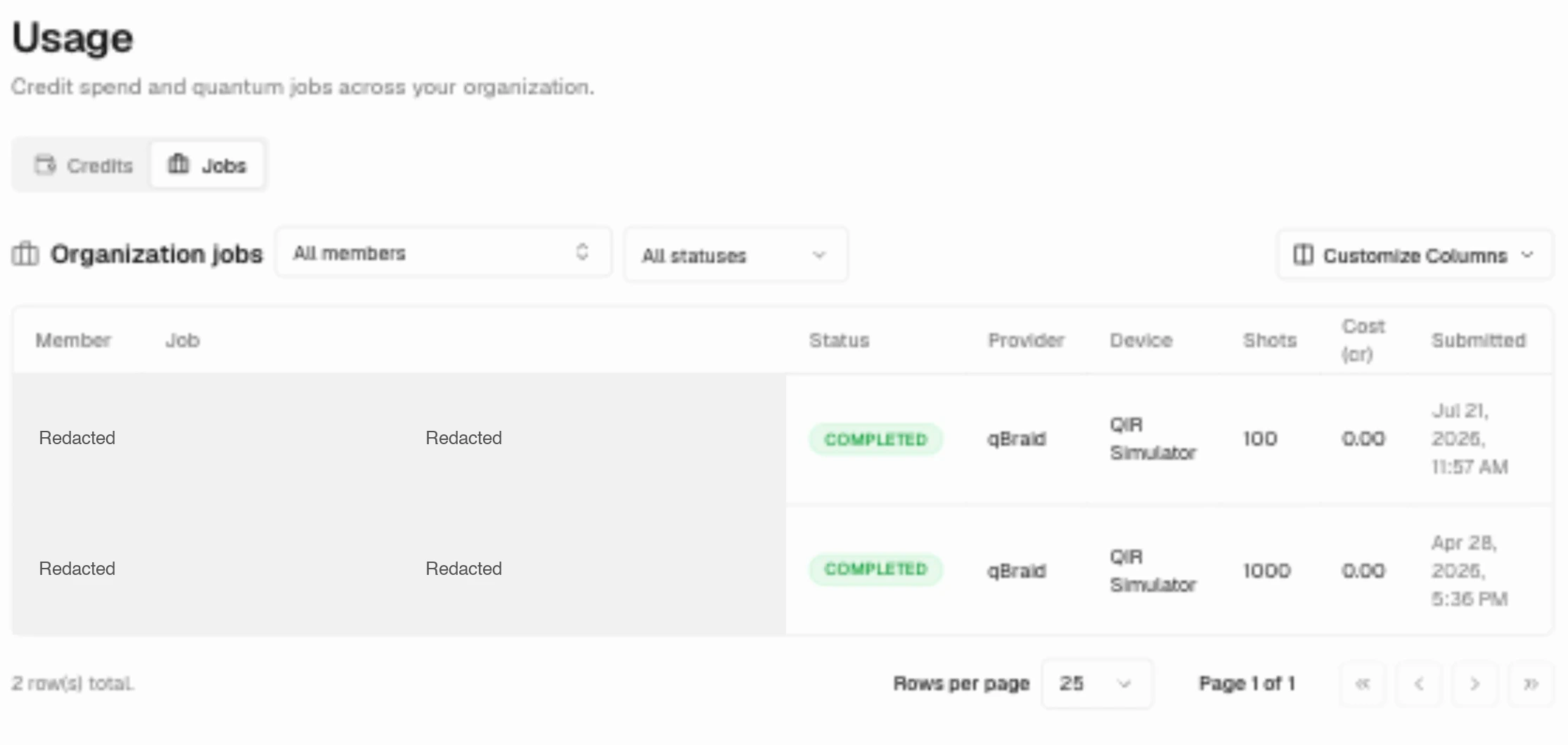Change rows per page from 25
This screenshot has width=1568, height=745.
(1096, 683)
